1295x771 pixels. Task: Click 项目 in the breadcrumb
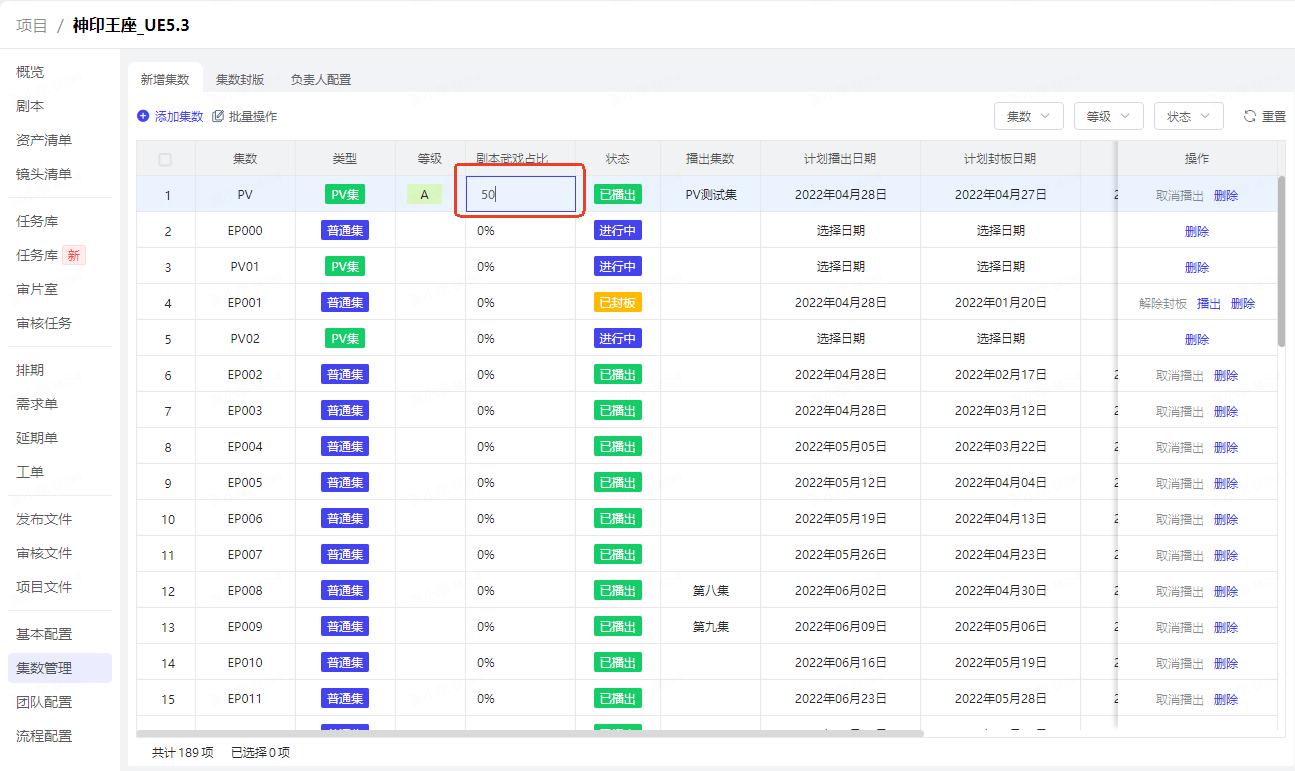32,25
